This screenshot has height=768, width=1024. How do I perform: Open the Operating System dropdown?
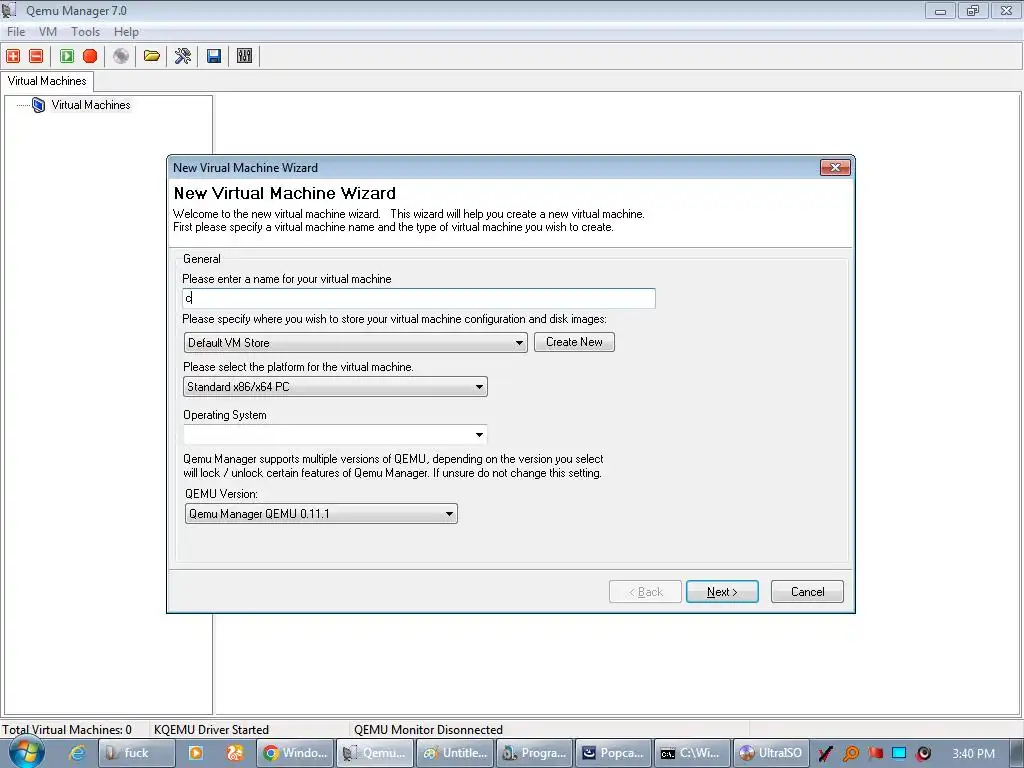335,435
